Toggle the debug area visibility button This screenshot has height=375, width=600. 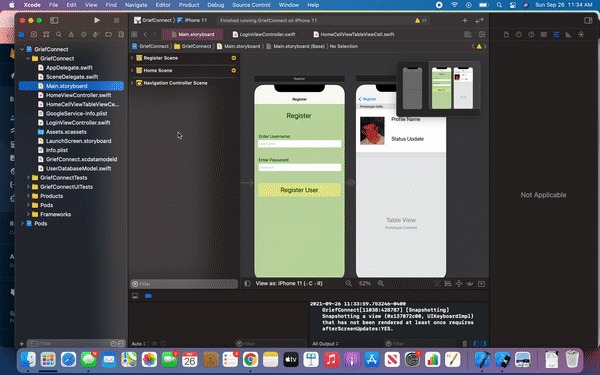[135, 296]
